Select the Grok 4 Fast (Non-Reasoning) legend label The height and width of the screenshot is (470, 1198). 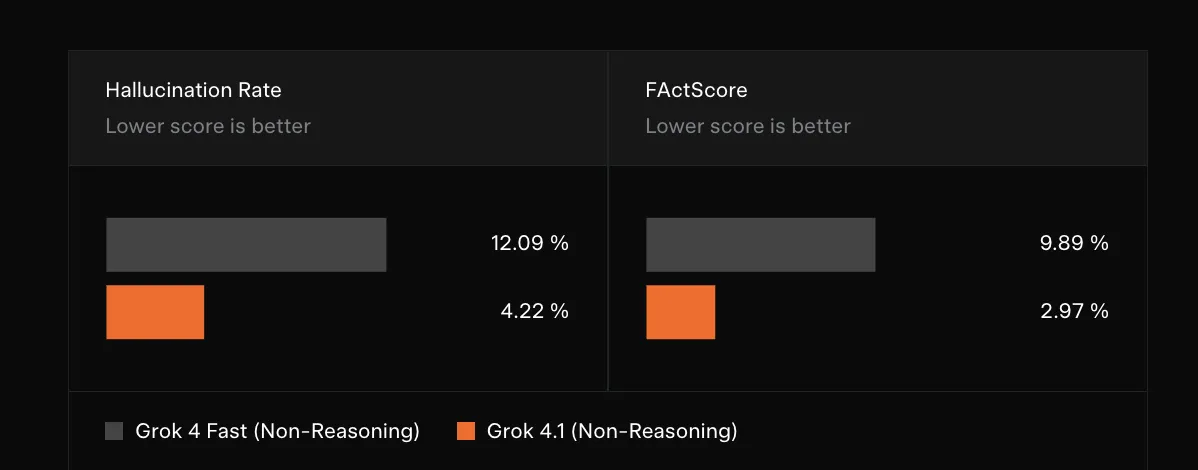(x=277, y=431)
